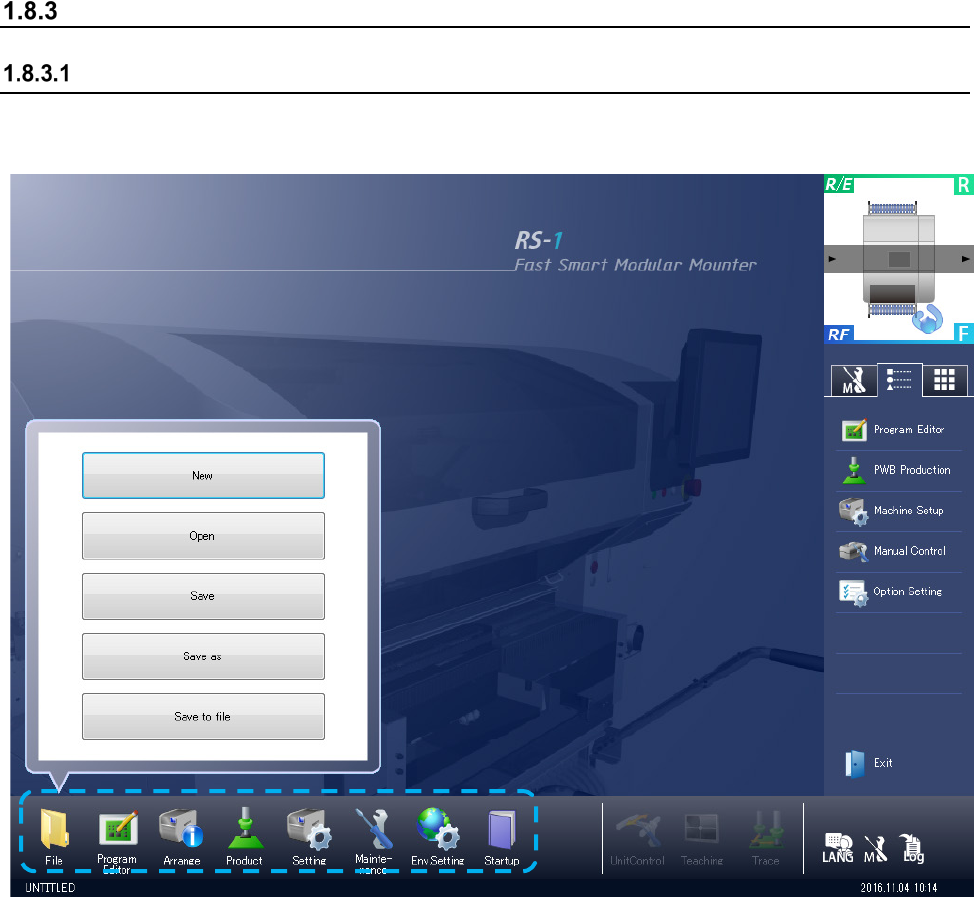Screen dimensions: 974x897
Task: Click the RF label on machine view
Action: coord(839,334)
